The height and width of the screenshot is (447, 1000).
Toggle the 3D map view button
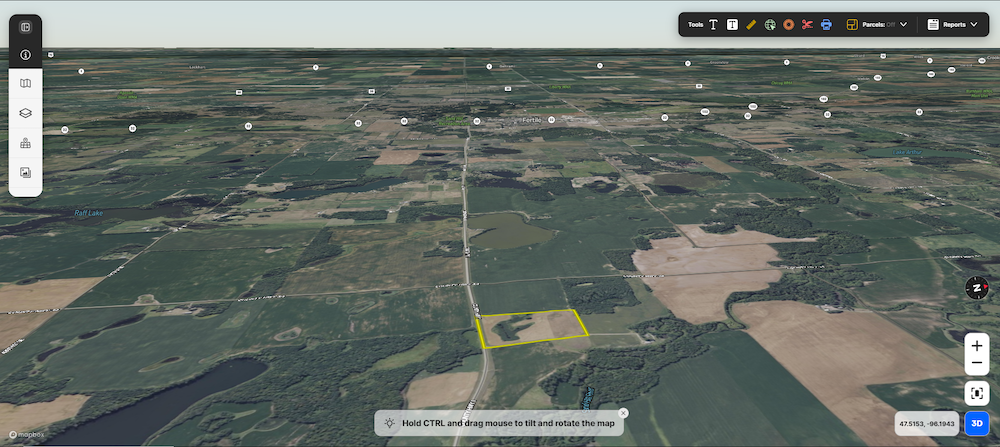pos(977,422)
